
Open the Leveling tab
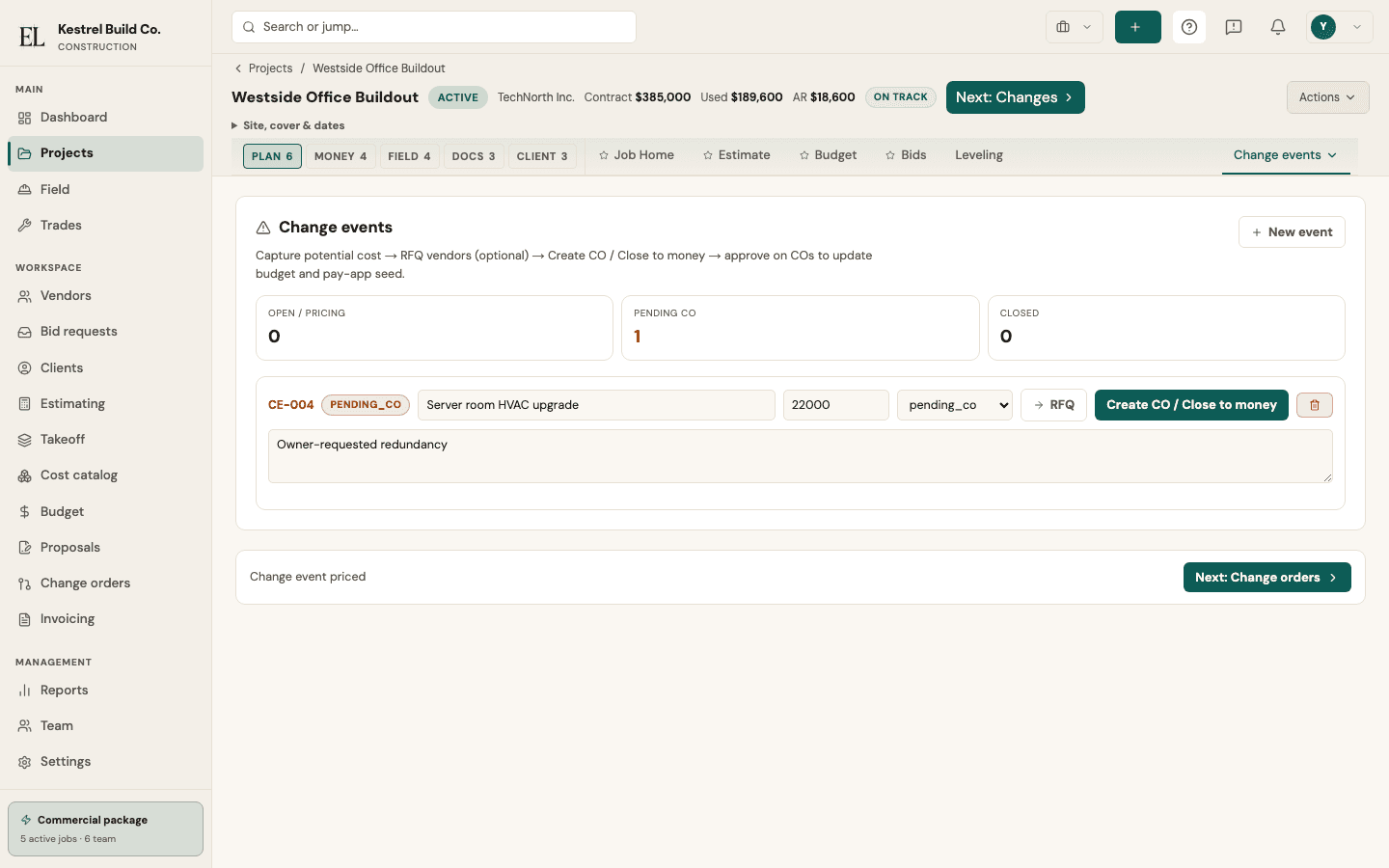(979, 155)
